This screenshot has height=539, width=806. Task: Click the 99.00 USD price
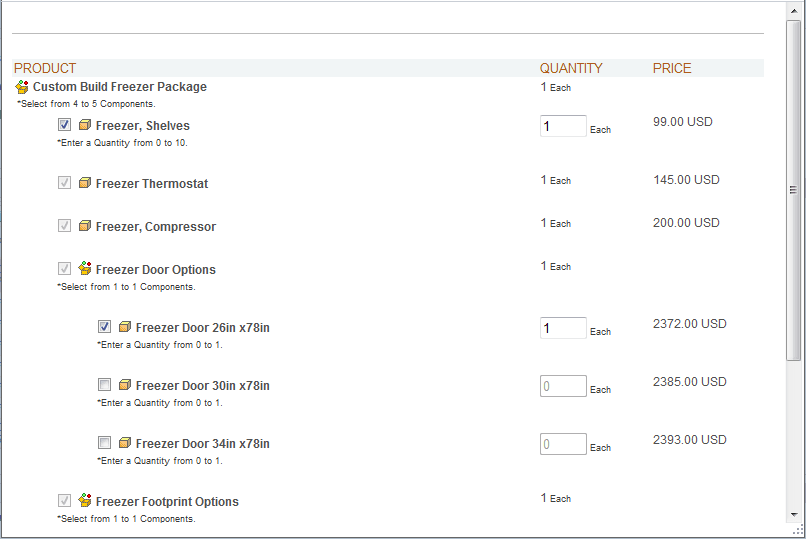(683, 122)
